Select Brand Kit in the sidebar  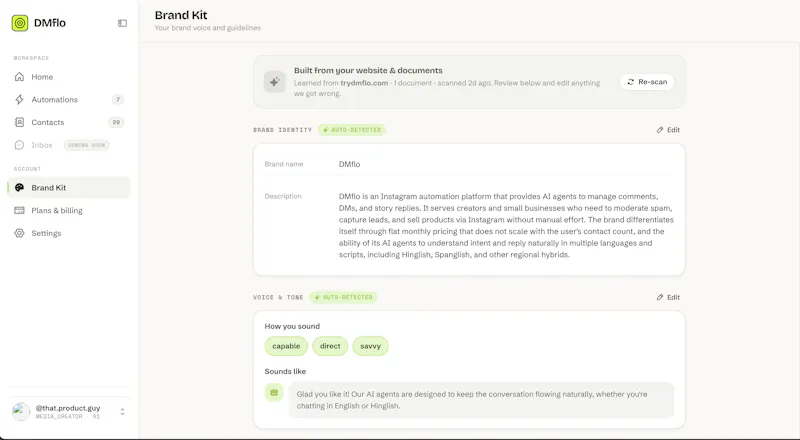point(69,187)
